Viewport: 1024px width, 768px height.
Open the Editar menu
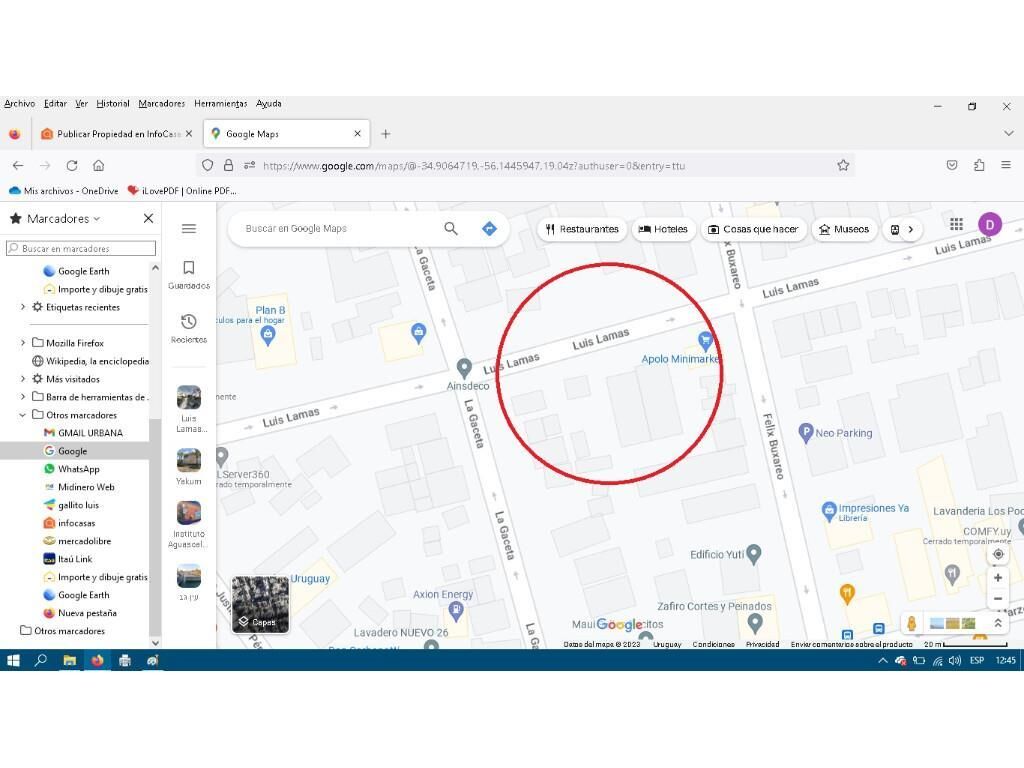coord(55,103)
